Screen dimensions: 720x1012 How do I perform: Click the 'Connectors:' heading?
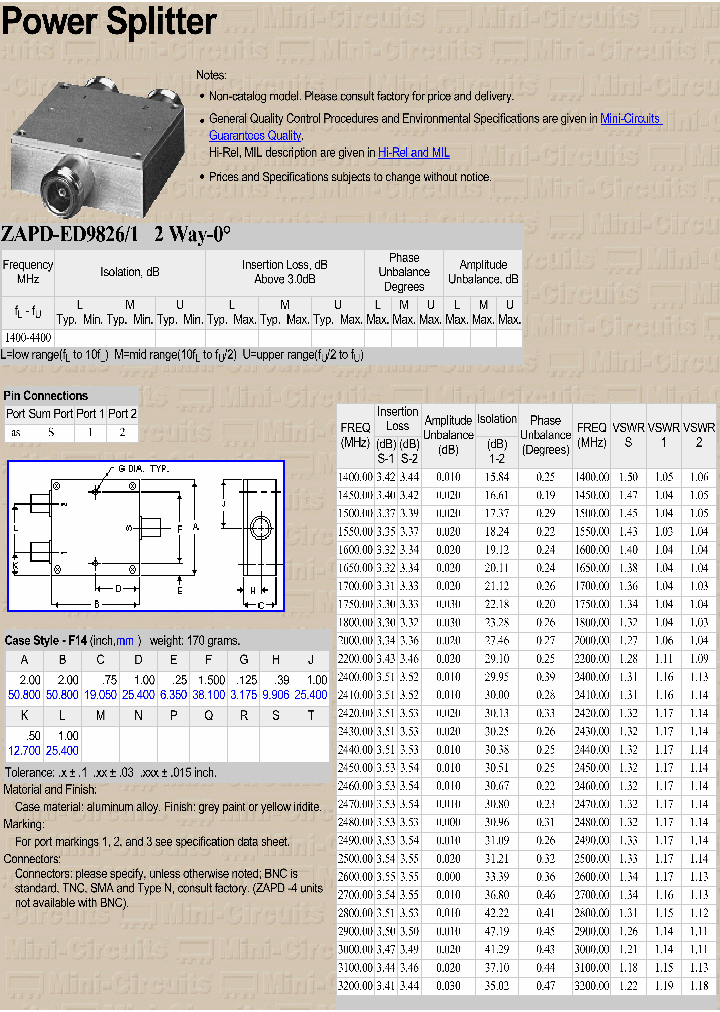32,859
